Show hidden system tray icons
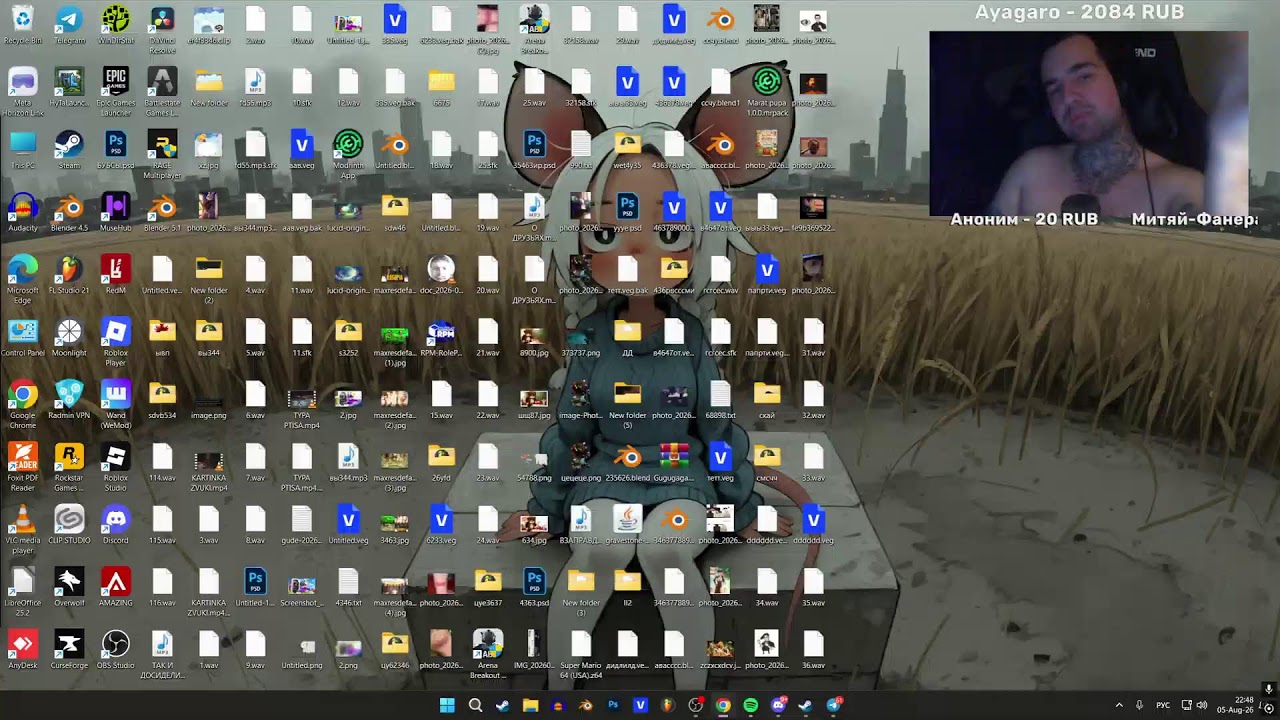Image resolution: width=1280 pixels, height=720 pixels. click(x=1119, y=705)
